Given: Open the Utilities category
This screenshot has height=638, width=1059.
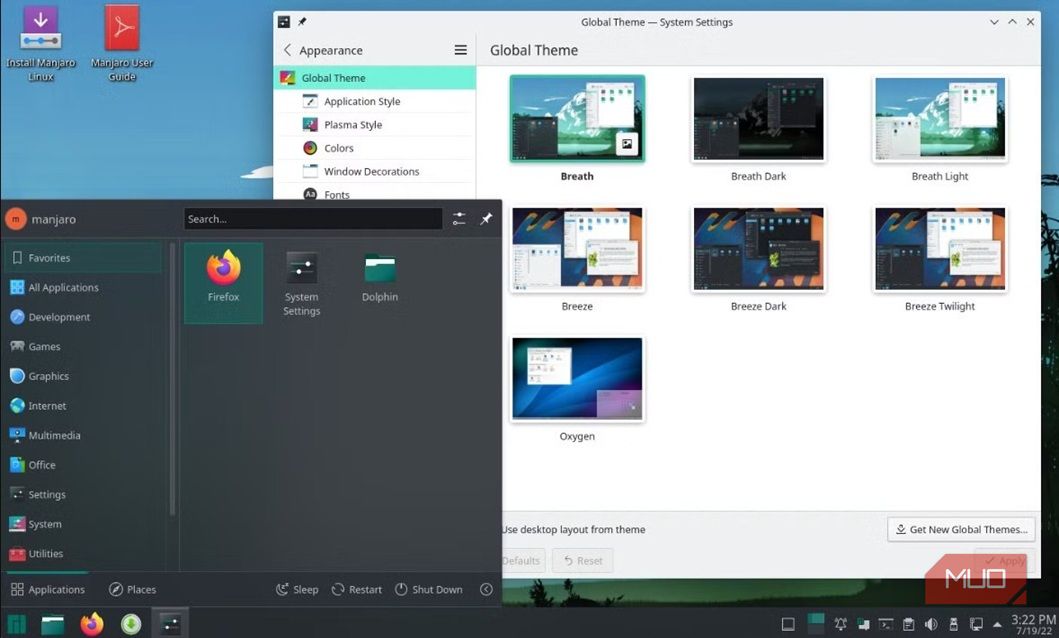Looking at the screenshot, I should point(84,554).
